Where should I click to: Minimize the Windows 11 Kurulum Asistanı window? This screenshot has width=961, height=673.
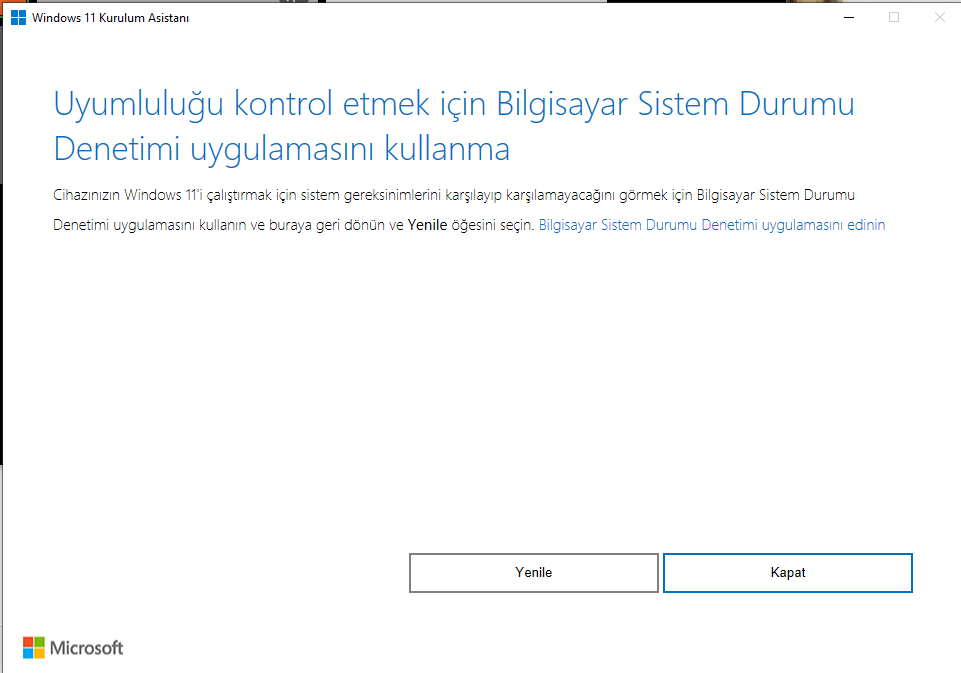pyautogui.click(x=849, y=18)
